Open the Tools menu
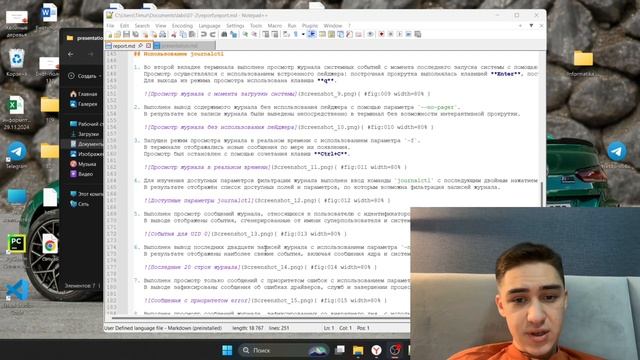 tap(256, 26)
